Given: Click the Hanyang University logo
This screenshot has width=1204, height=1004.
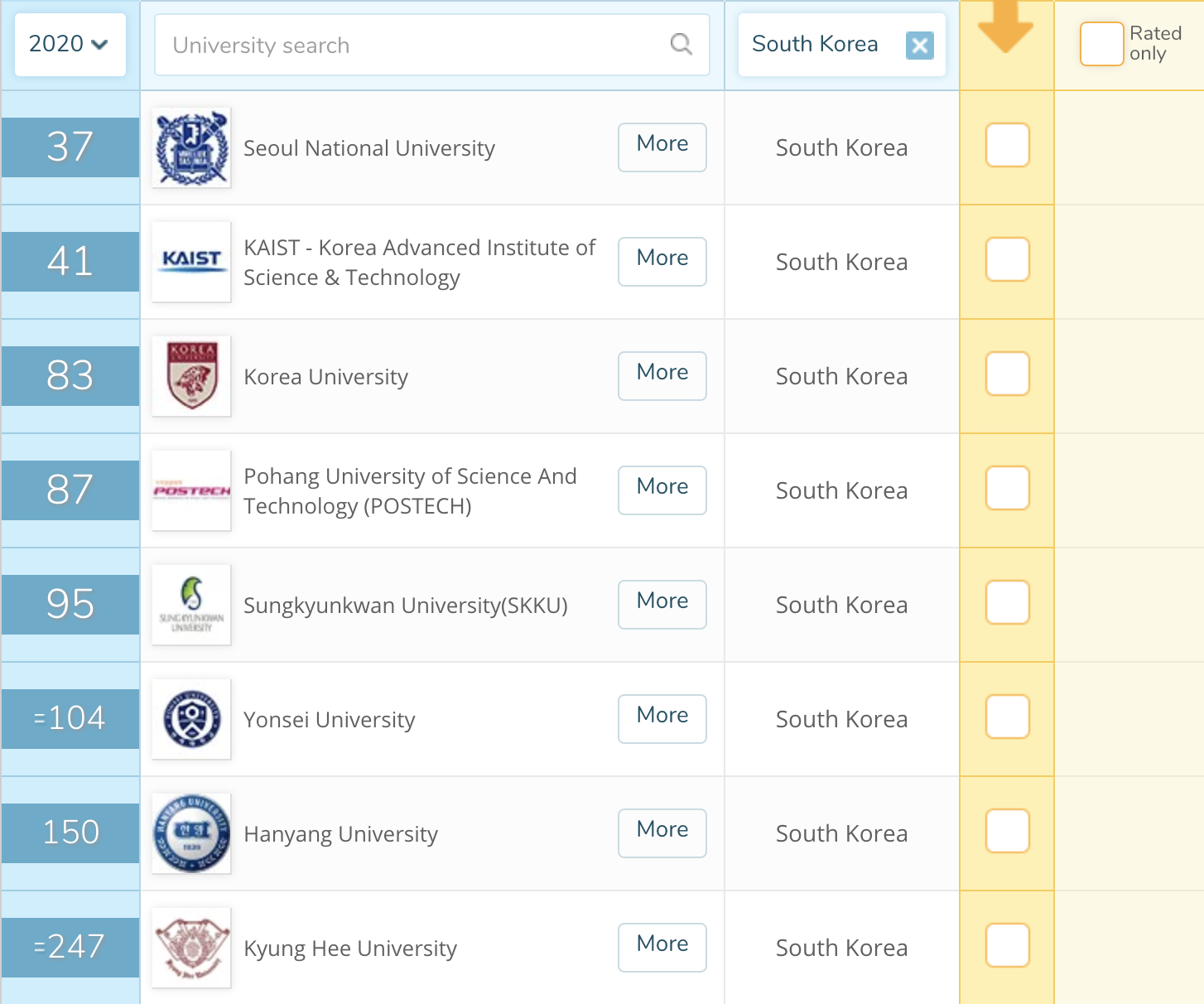Looking at the screenshot, I should point(191,833).
